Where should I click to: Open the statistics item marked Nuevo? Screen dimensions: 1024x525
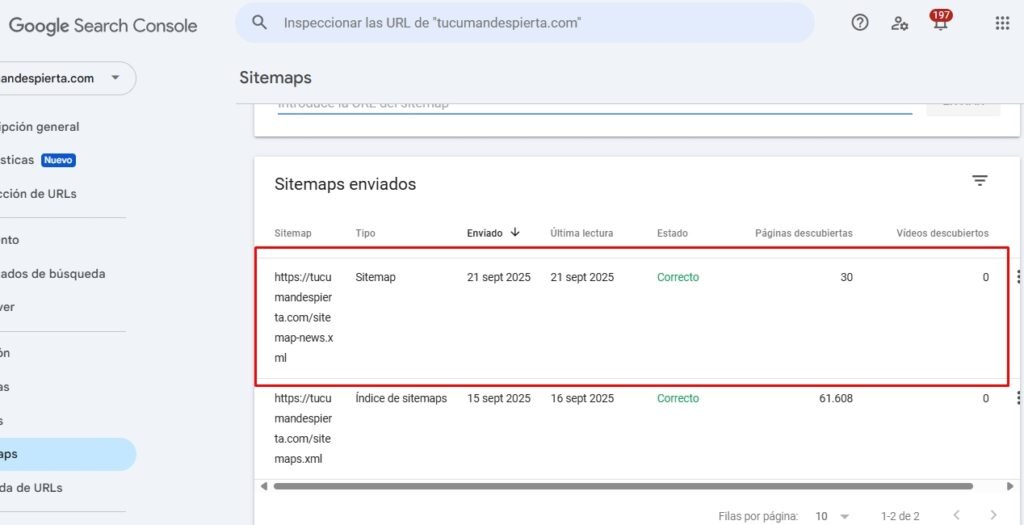pos(38,160)
